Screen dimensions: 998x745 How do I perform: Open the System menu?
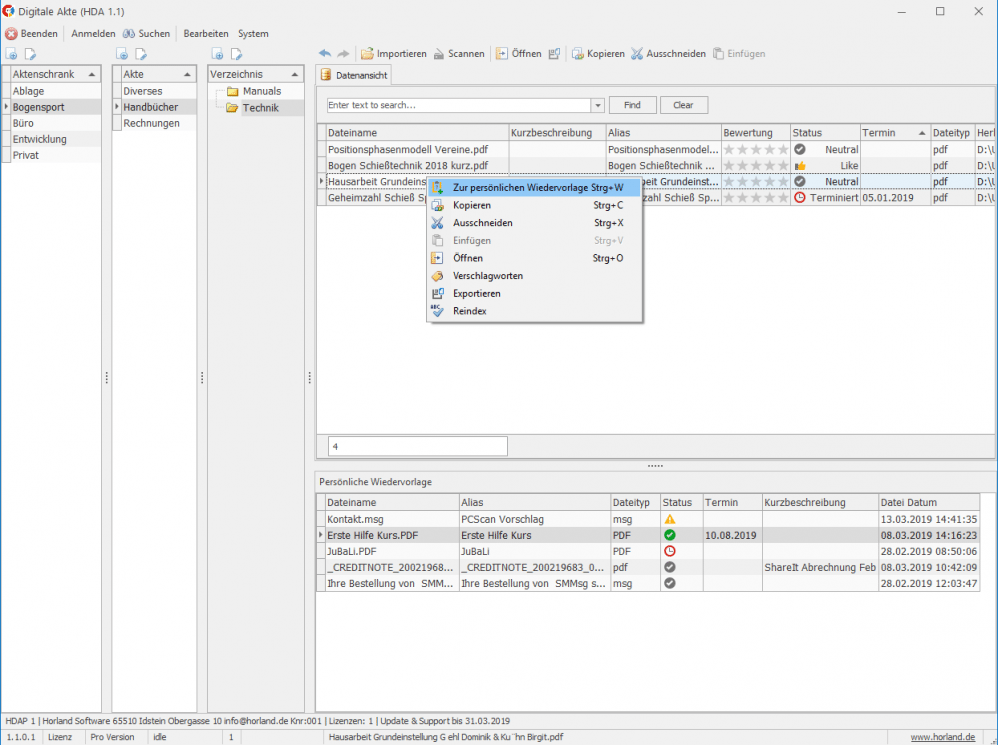[253, 34]
